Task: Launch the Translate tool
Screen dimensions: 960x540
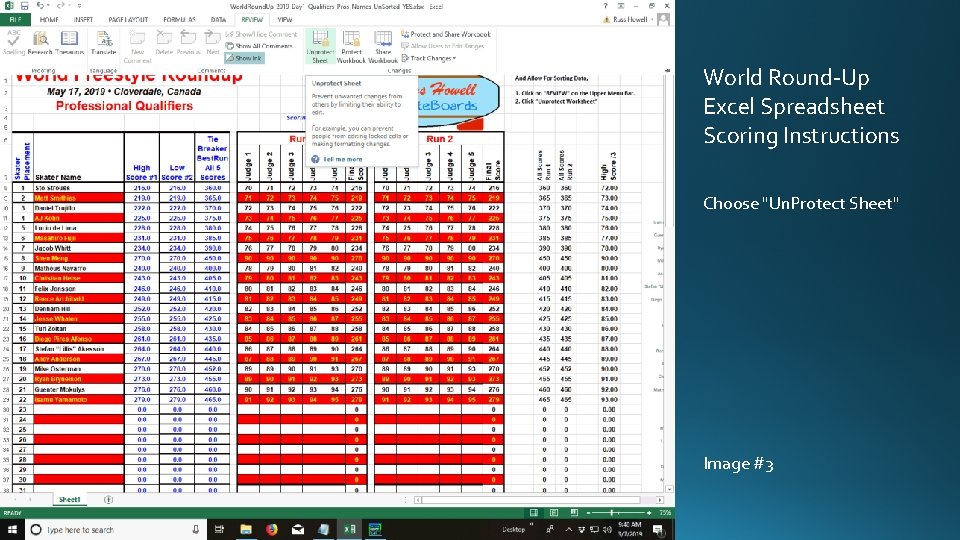Action: (x=103, y=43)
